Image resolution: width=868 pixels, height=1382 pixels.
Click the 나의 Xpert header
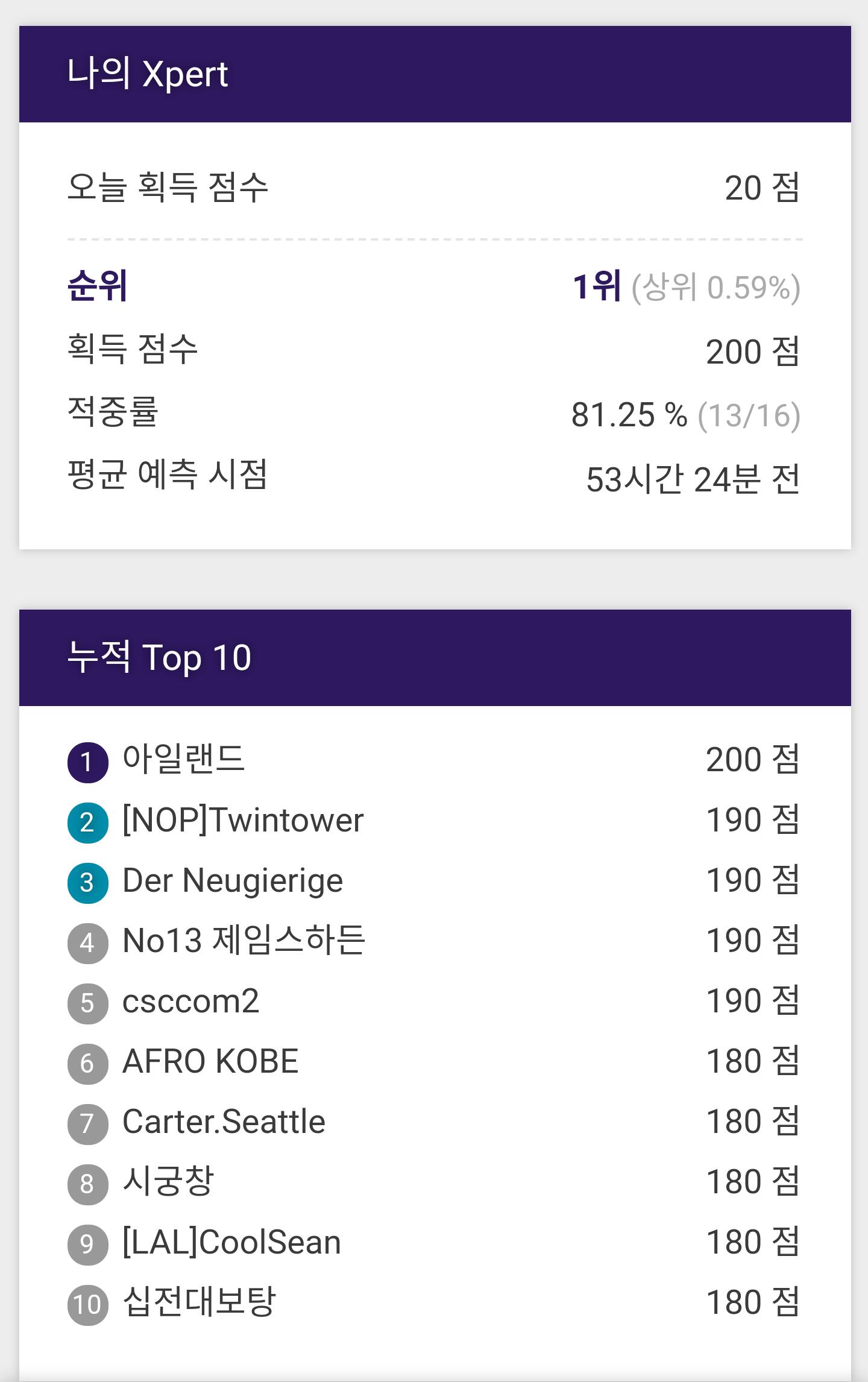click(x=148, y=74)
